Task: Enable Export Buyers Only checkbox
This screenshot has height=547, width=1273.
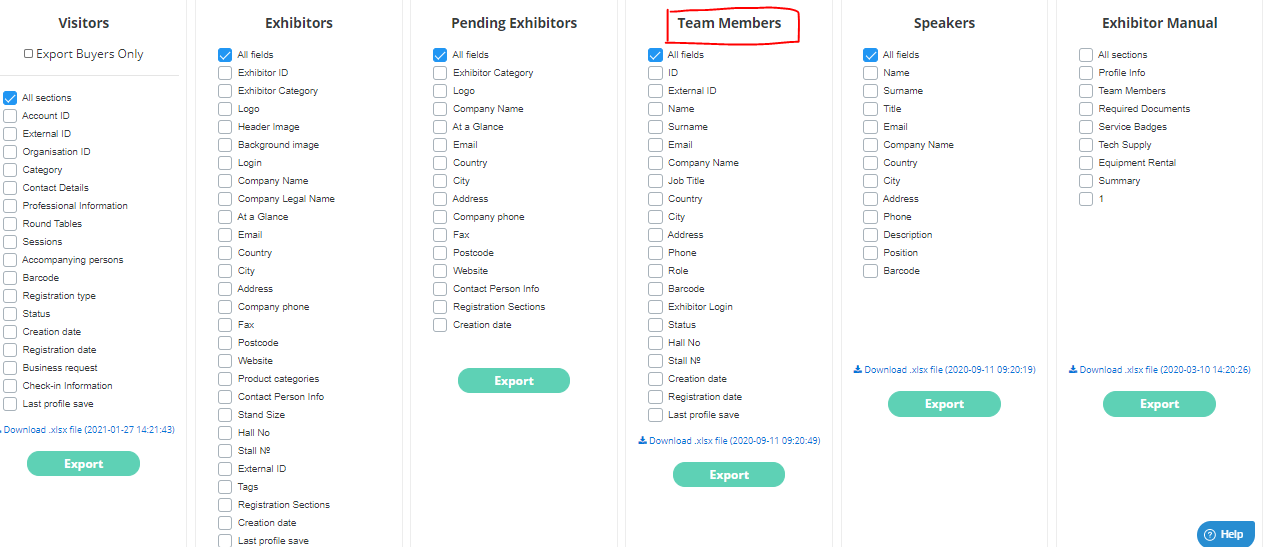Action: coord(28,54)
